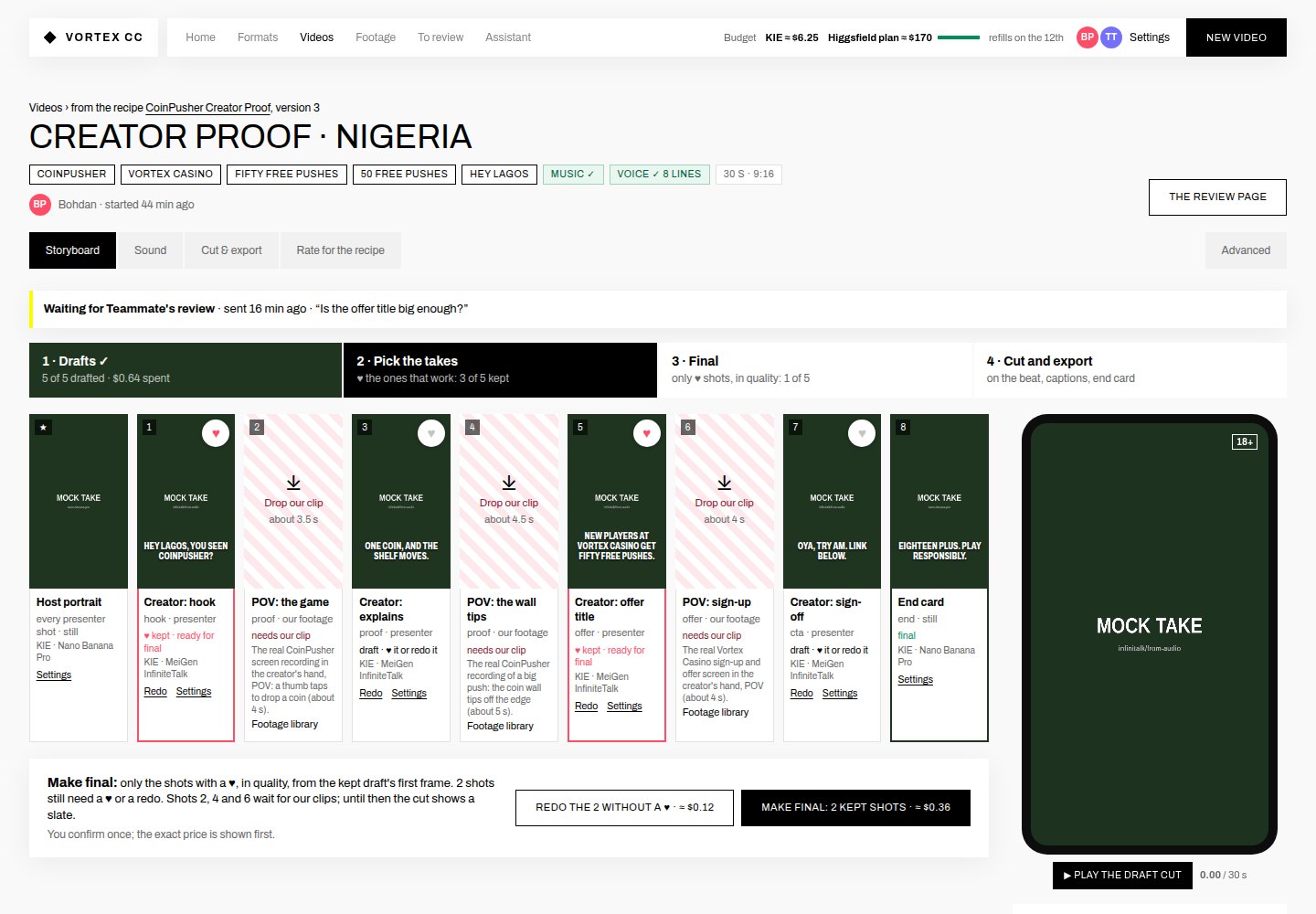Click Bohdan's BP avatar beside the start time

coord(40,205)
